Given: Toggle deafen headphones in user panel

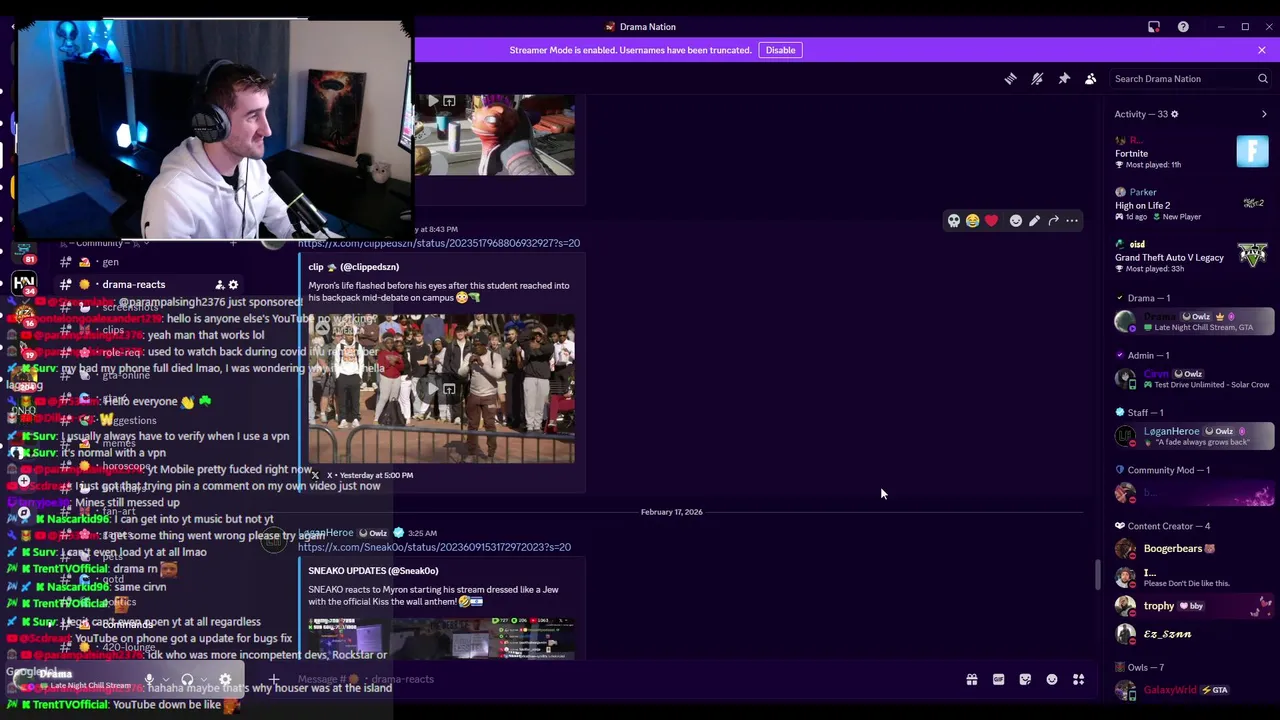Looking at the screenshot, I should pos(187,680).
